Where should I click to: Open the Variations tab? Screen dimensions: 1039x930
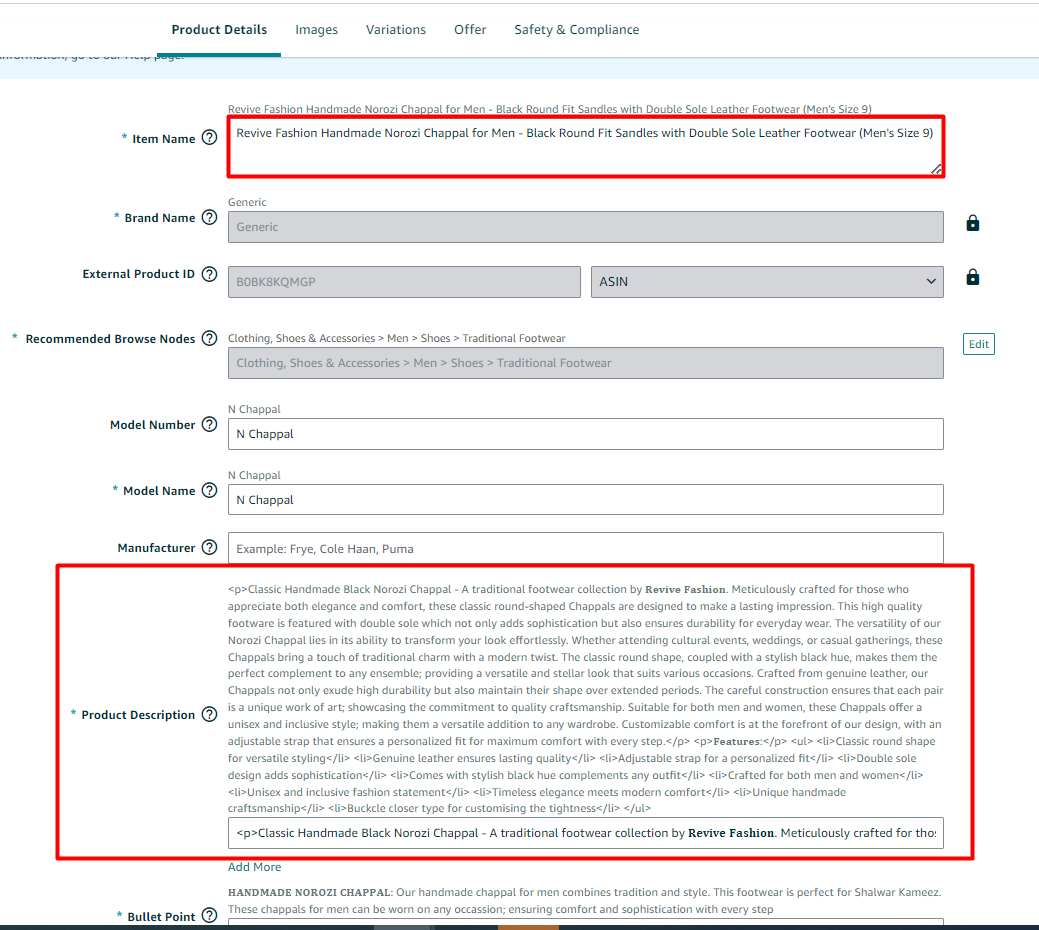396,30
